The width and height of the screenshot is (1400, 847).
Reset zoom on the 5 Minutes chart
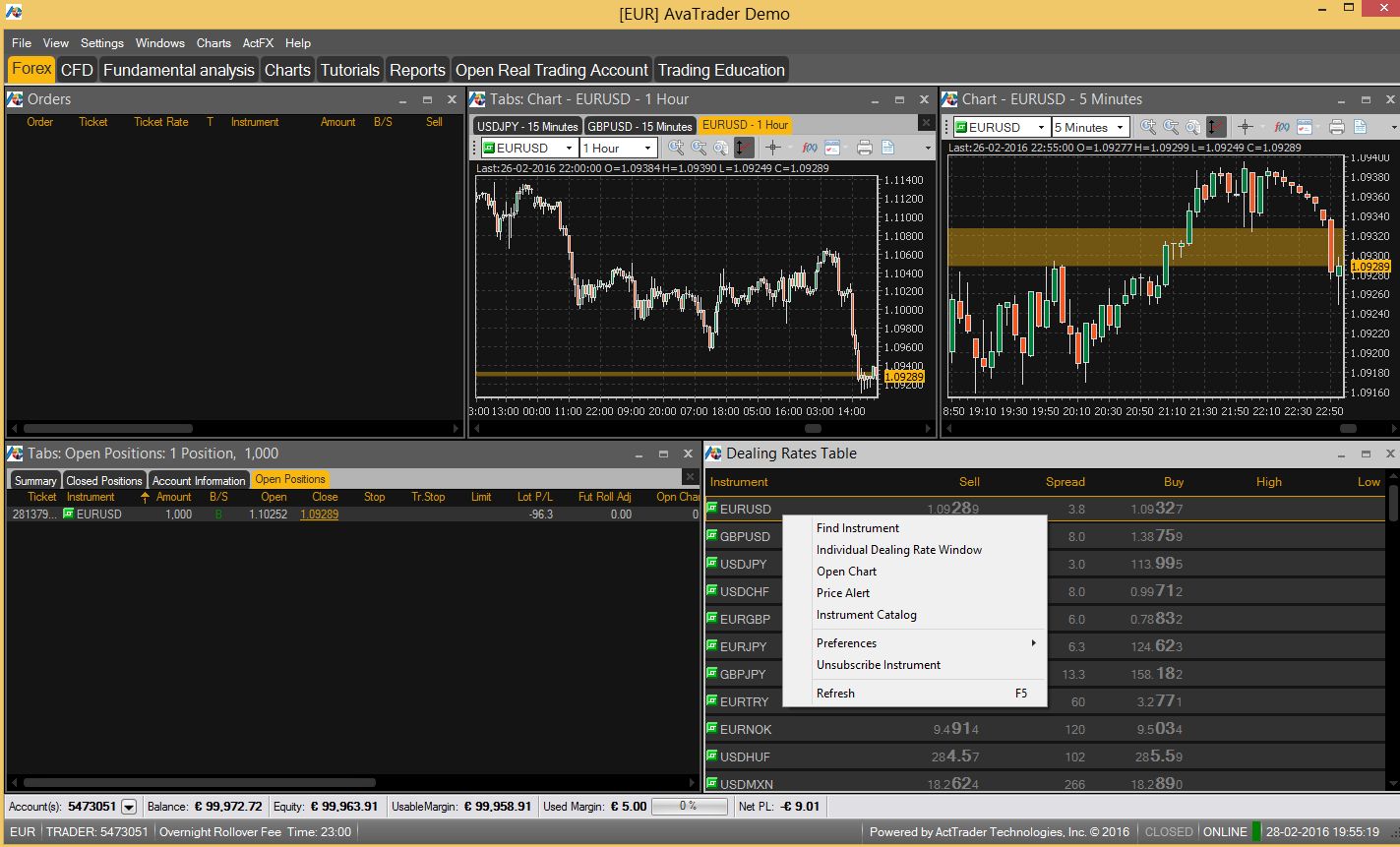(x=1193, y=127)
